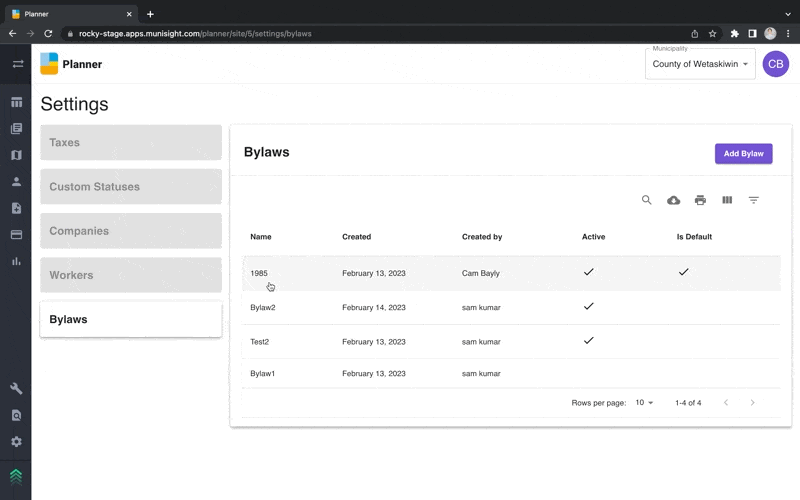800x500 pixels.
Task: Open the CB user avatar menu
Action: [x=775, y=64]
